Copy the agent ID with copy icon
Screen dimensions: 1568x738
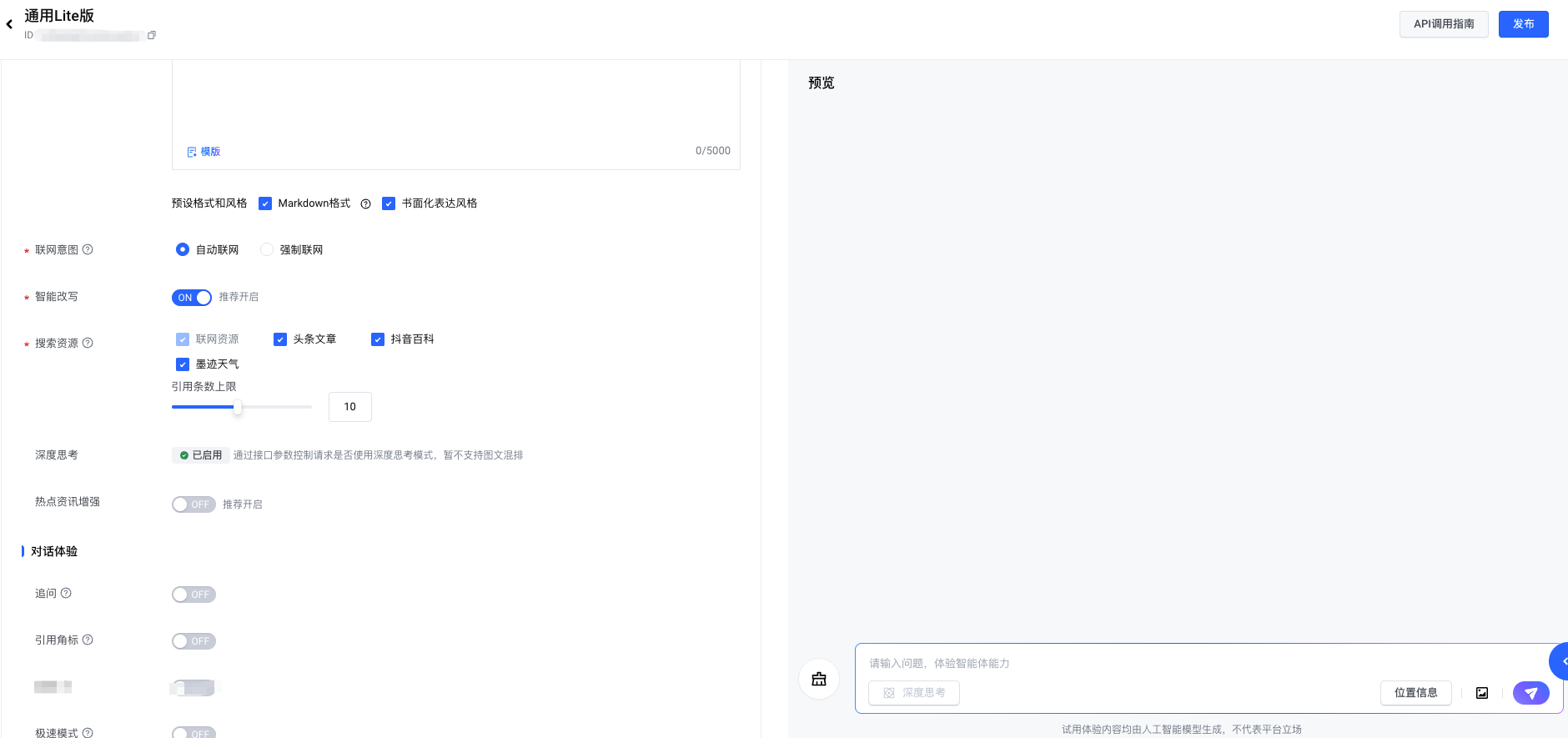click(152, 35)
